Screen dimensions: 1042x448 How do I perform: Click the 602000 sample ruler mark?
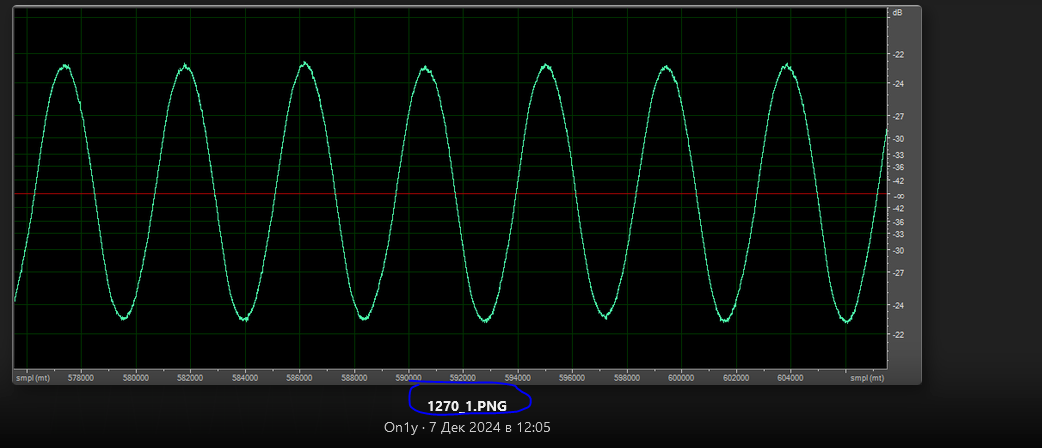(736, 378)
